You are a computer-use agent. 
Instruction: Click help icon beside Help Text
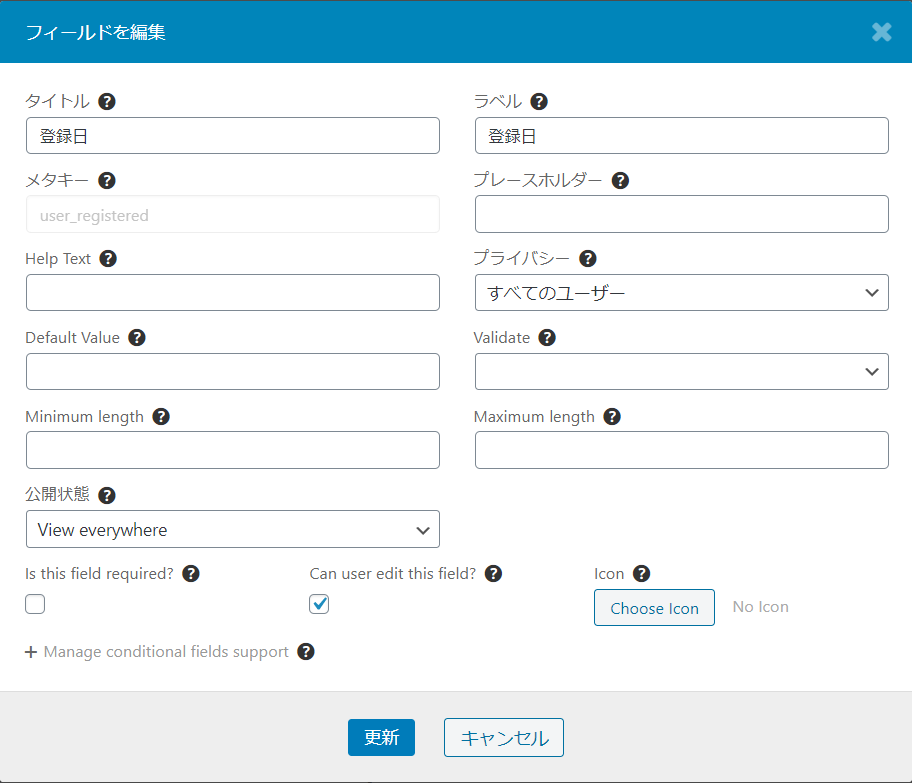coord(108,258)
